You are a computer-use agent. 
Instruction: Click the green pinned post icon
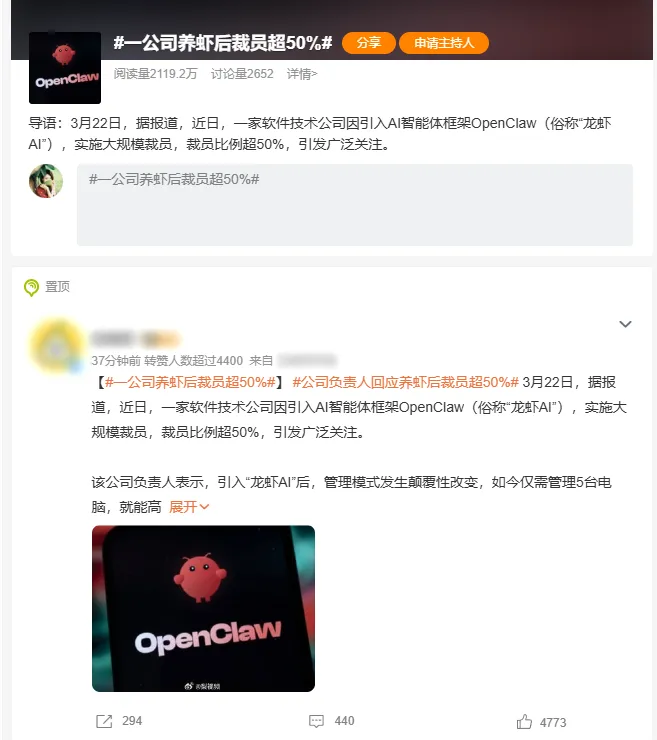(x=31, y=287)
